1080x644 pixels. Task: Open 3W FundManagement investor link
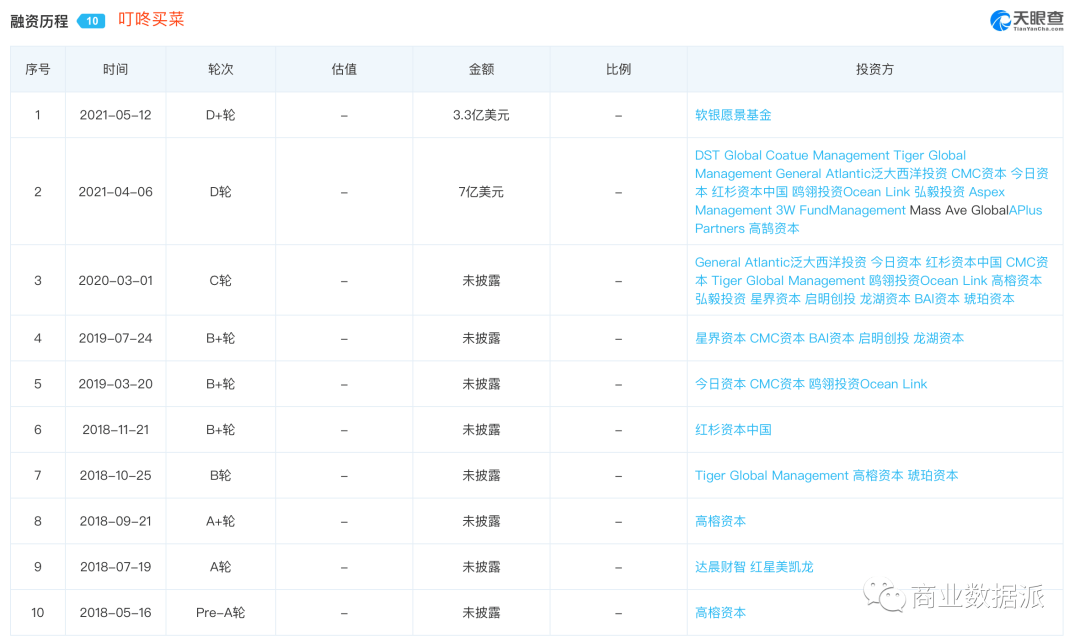[840, 210]
